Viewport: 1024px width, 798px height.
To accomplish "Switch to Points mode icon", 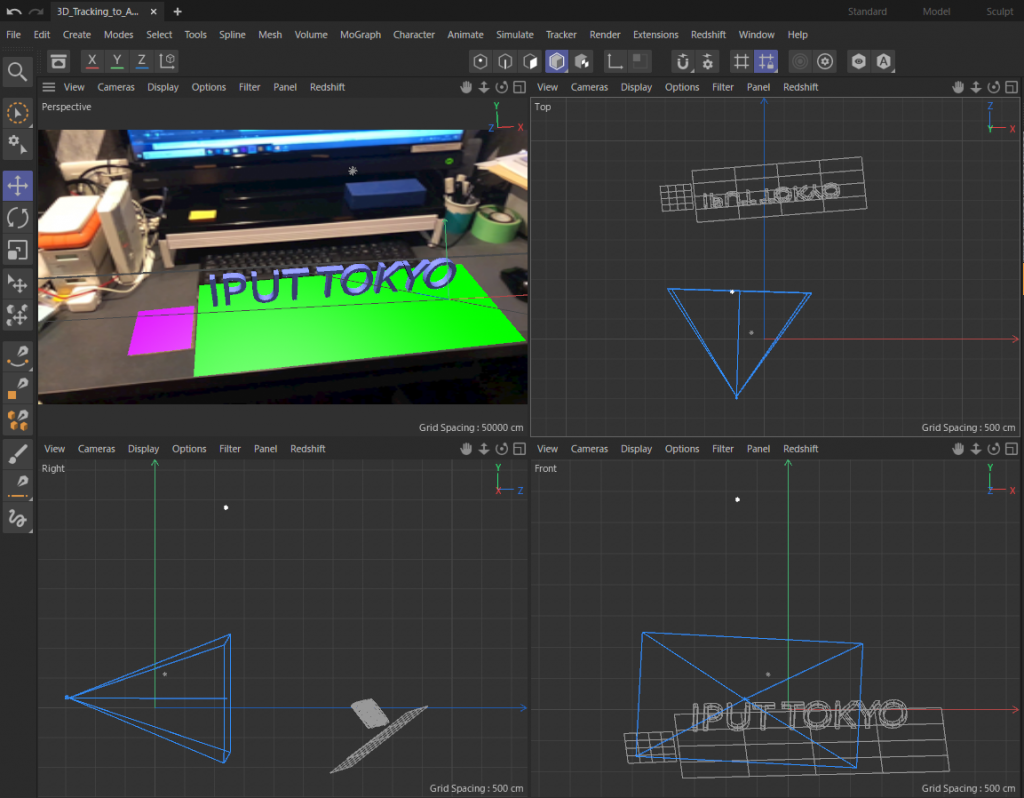I will pos(481,61).
